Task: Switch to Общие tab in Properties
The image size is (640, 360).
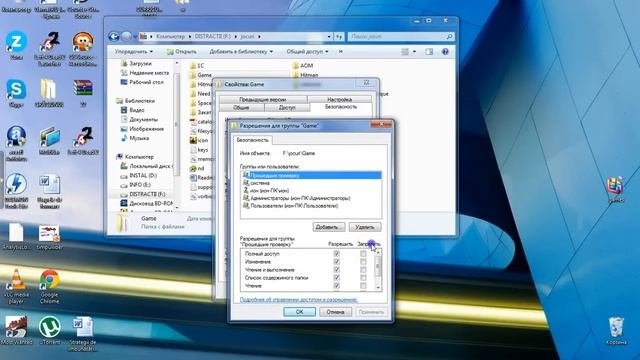Action: click(241, 107)
